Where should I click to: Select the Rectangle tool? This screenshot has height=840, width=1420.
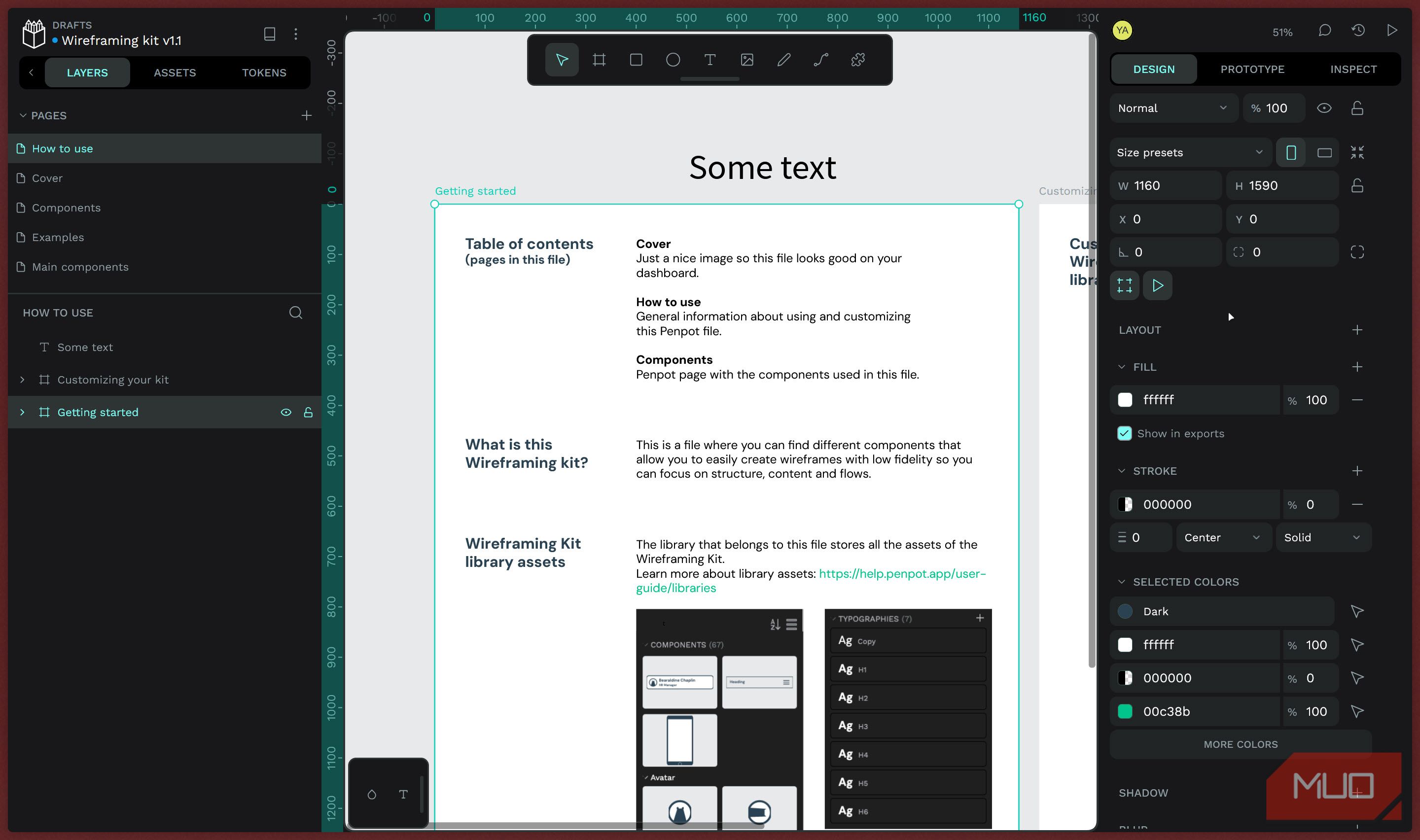636,60
